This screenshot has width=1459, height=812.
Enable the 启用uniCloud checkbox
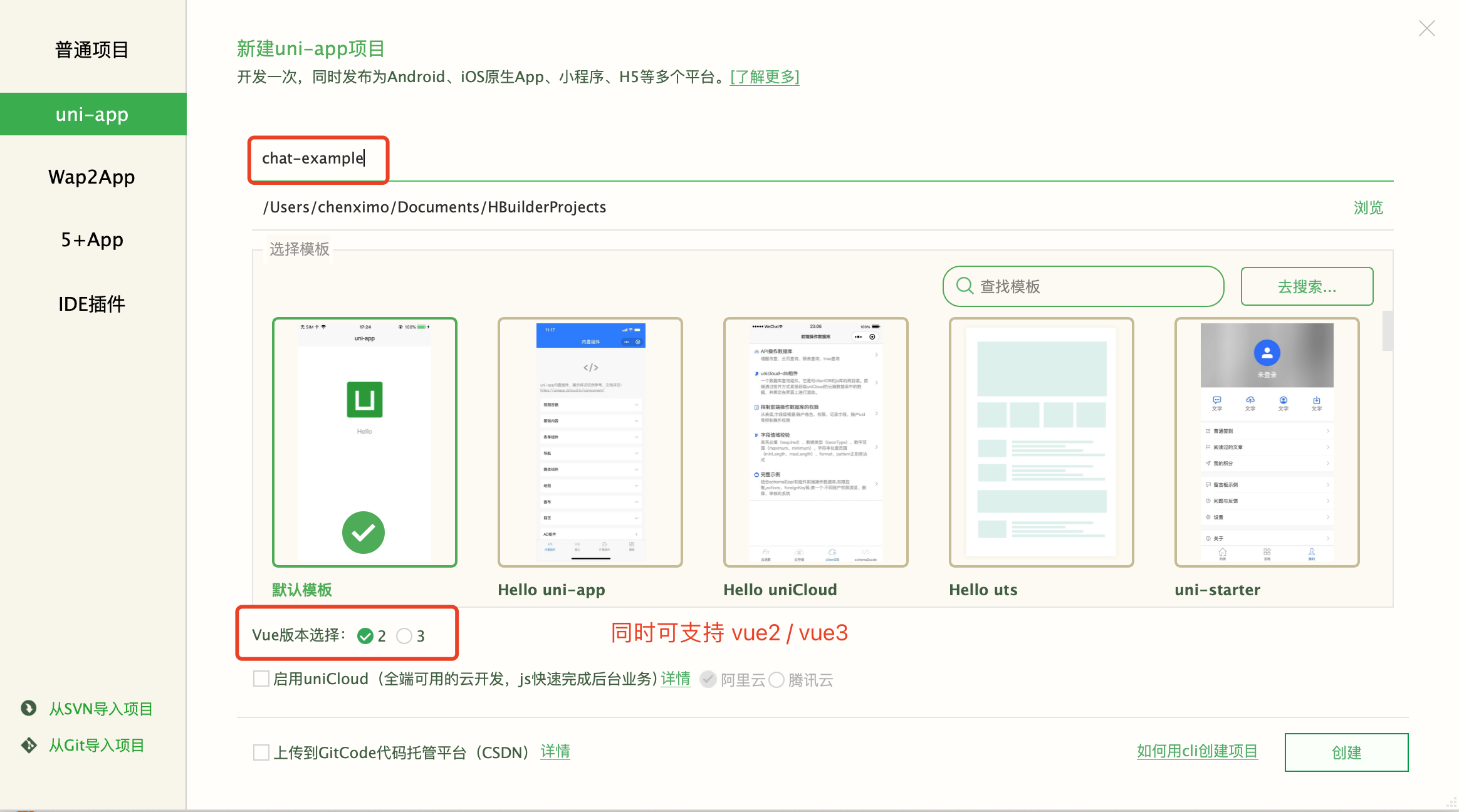coord(261,679)
